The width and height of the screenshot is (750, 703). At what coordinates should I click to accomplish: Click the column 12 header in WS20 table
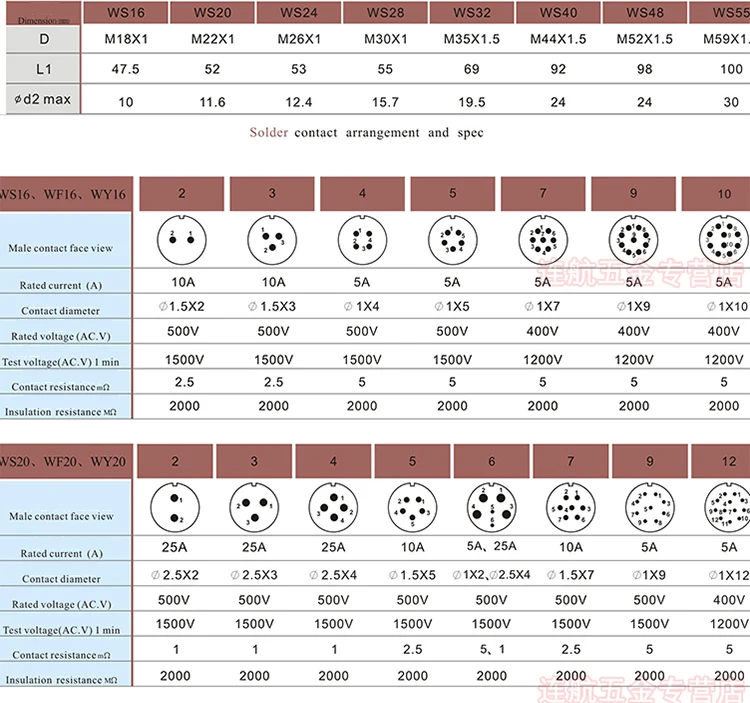coord(721,461)
